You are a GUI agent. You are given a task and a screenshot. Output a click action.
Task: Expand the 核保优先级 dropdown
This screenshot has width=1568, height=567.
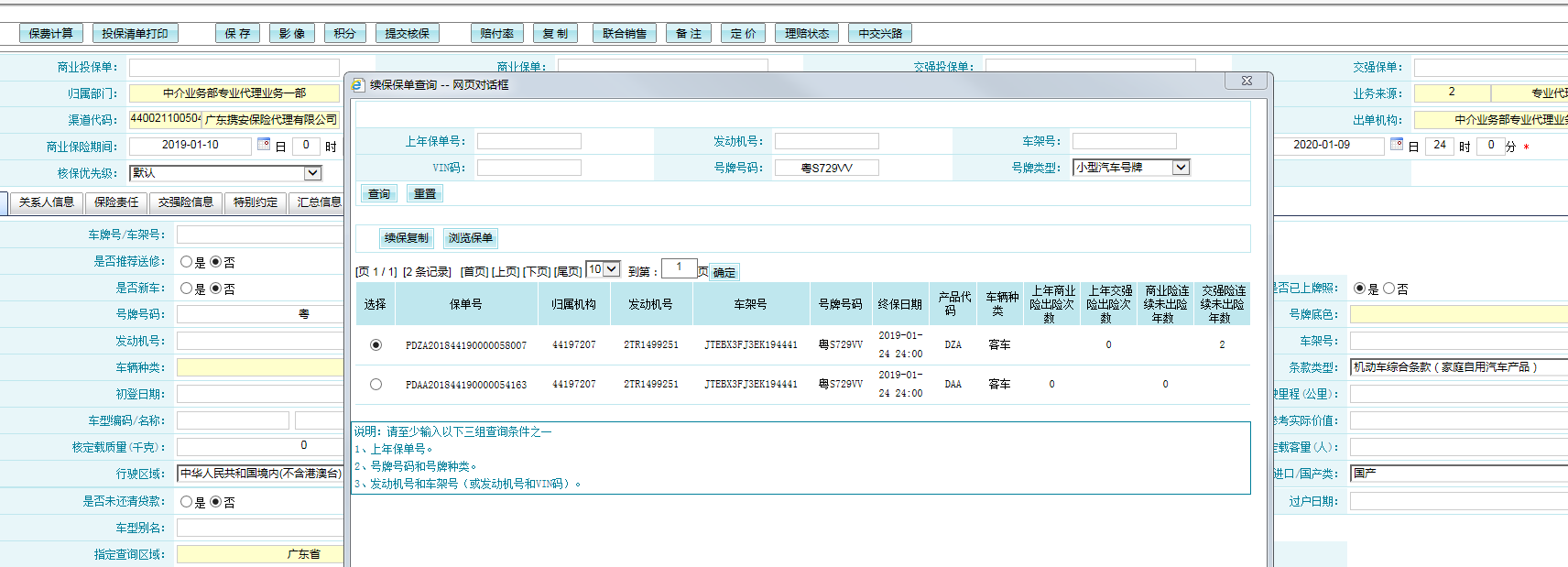pyautogui.click(x=312, y=173)
